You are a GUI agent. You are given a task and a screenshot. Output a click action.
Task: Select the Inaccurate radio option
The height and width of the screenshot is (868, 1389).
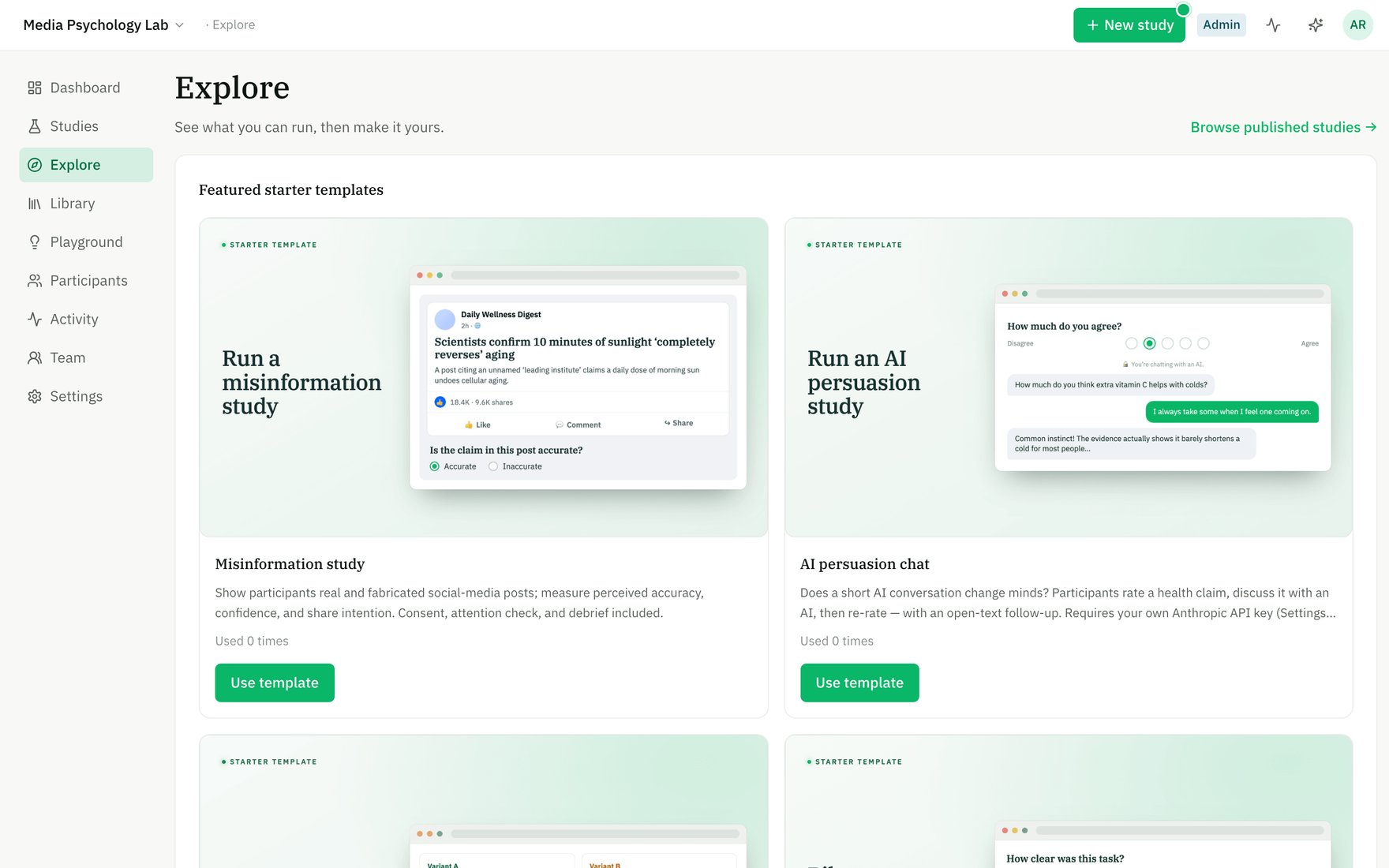493,466
